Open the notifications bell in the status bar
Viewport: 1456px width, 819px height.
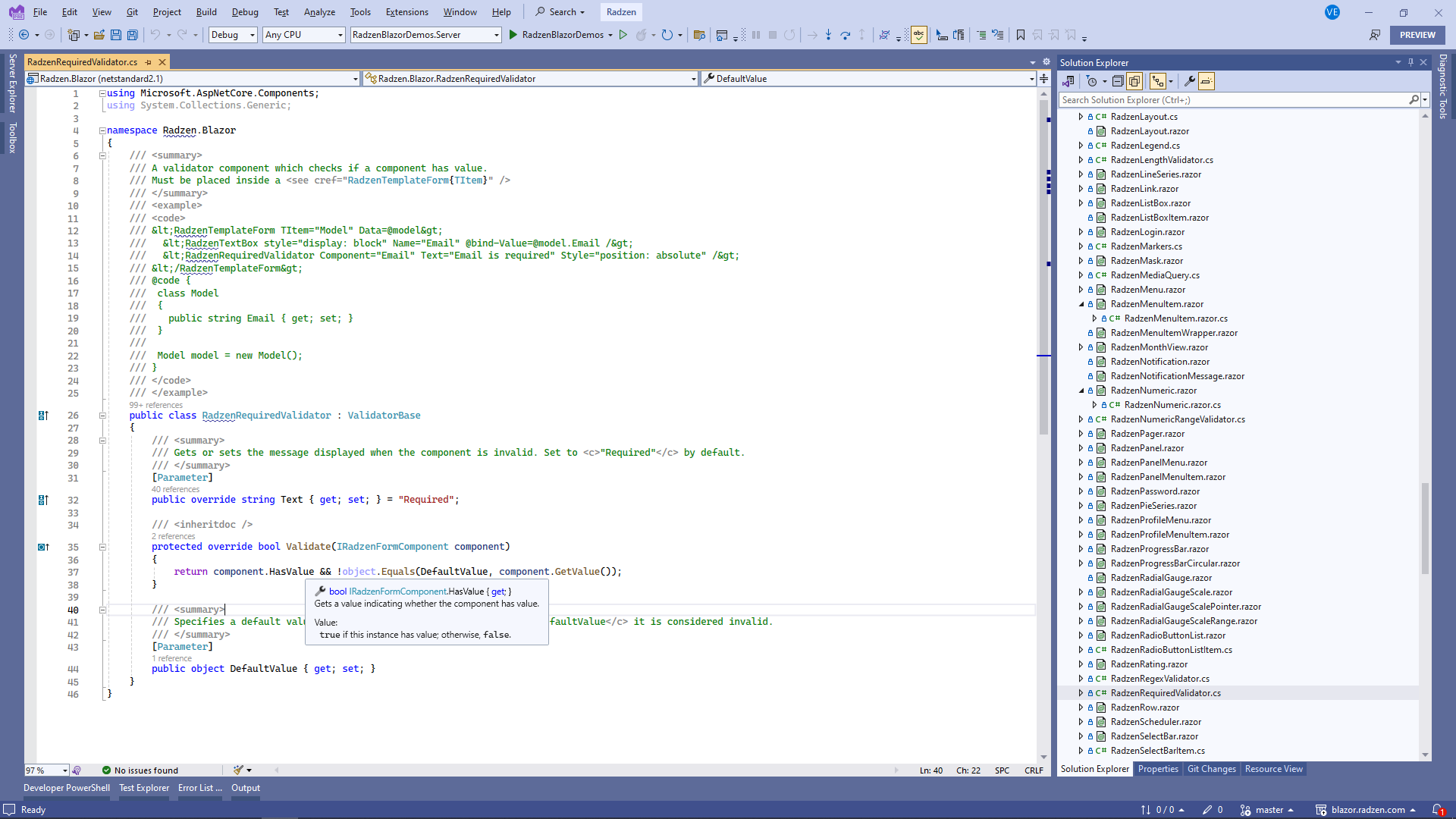click(x=1438, y=810)
